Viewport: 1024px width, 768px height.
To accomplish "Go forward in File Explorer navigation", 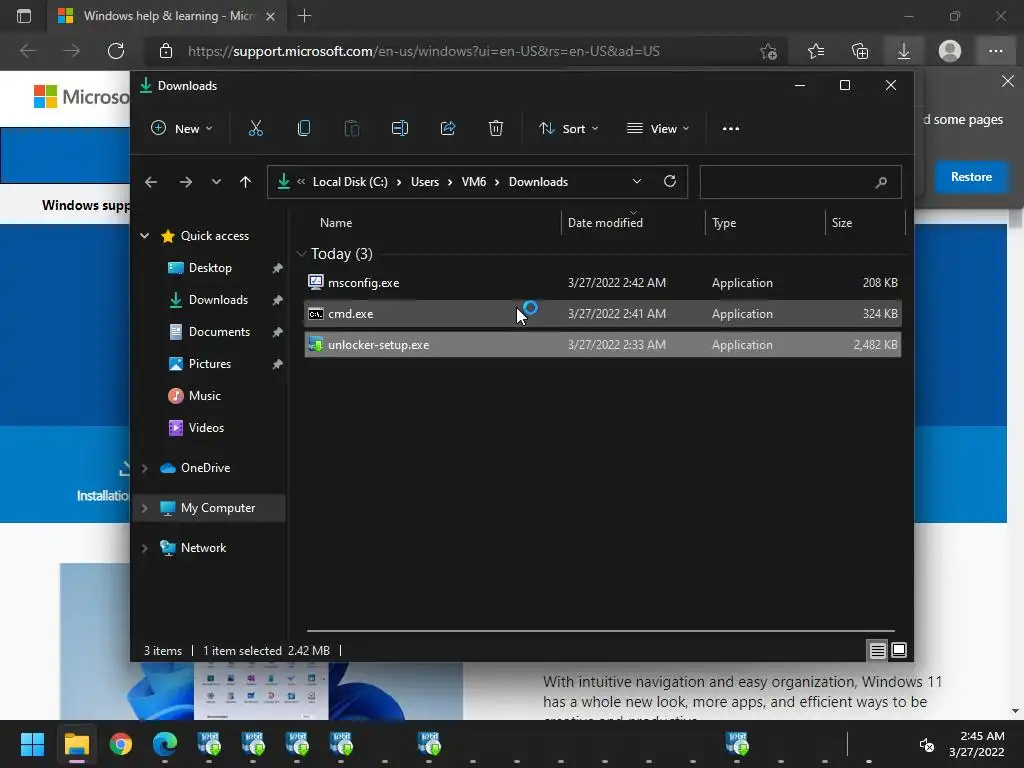I will click(x=186, y=182).
